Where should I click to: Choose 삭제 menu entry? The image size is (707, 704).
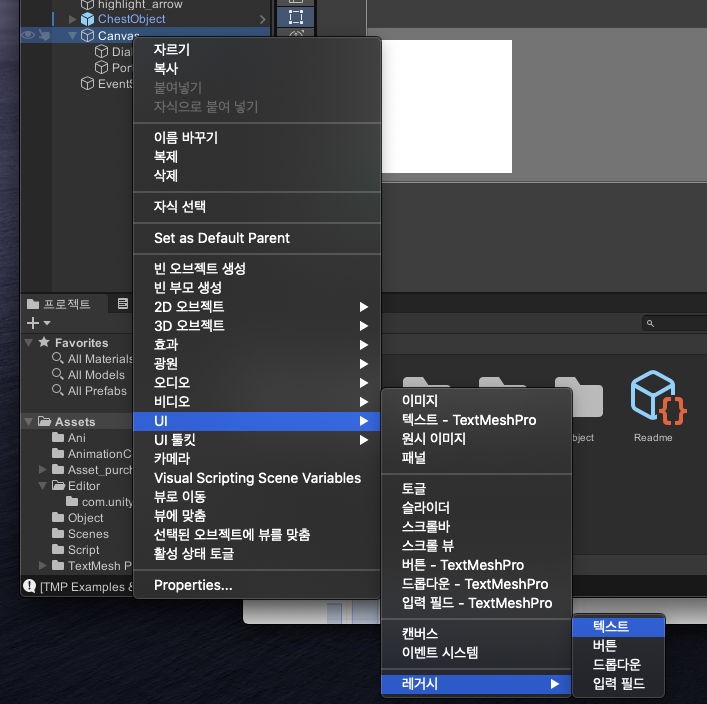[257, 175]
